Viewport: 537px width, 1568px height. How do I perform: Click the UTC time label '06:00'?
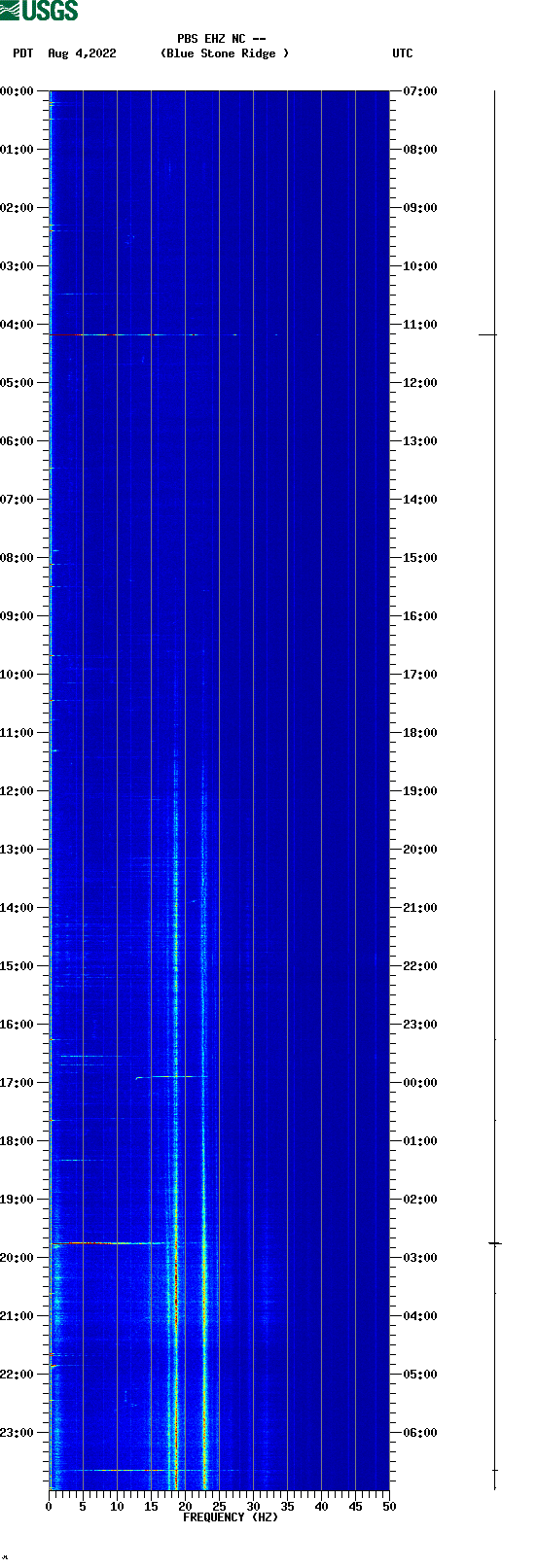pyautogui.click(x=420, y=1433)
